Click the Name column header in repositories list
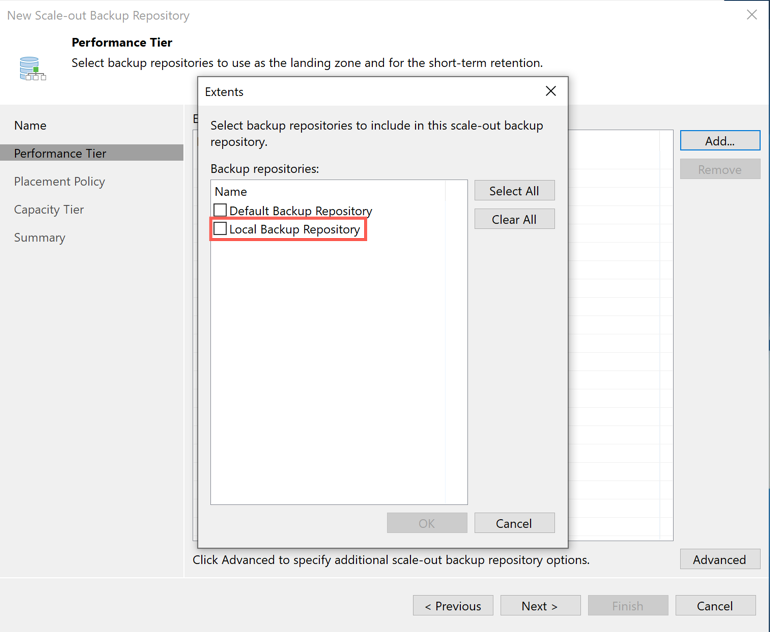The width and height of the screenshot is (770, 632). (231, 191)
